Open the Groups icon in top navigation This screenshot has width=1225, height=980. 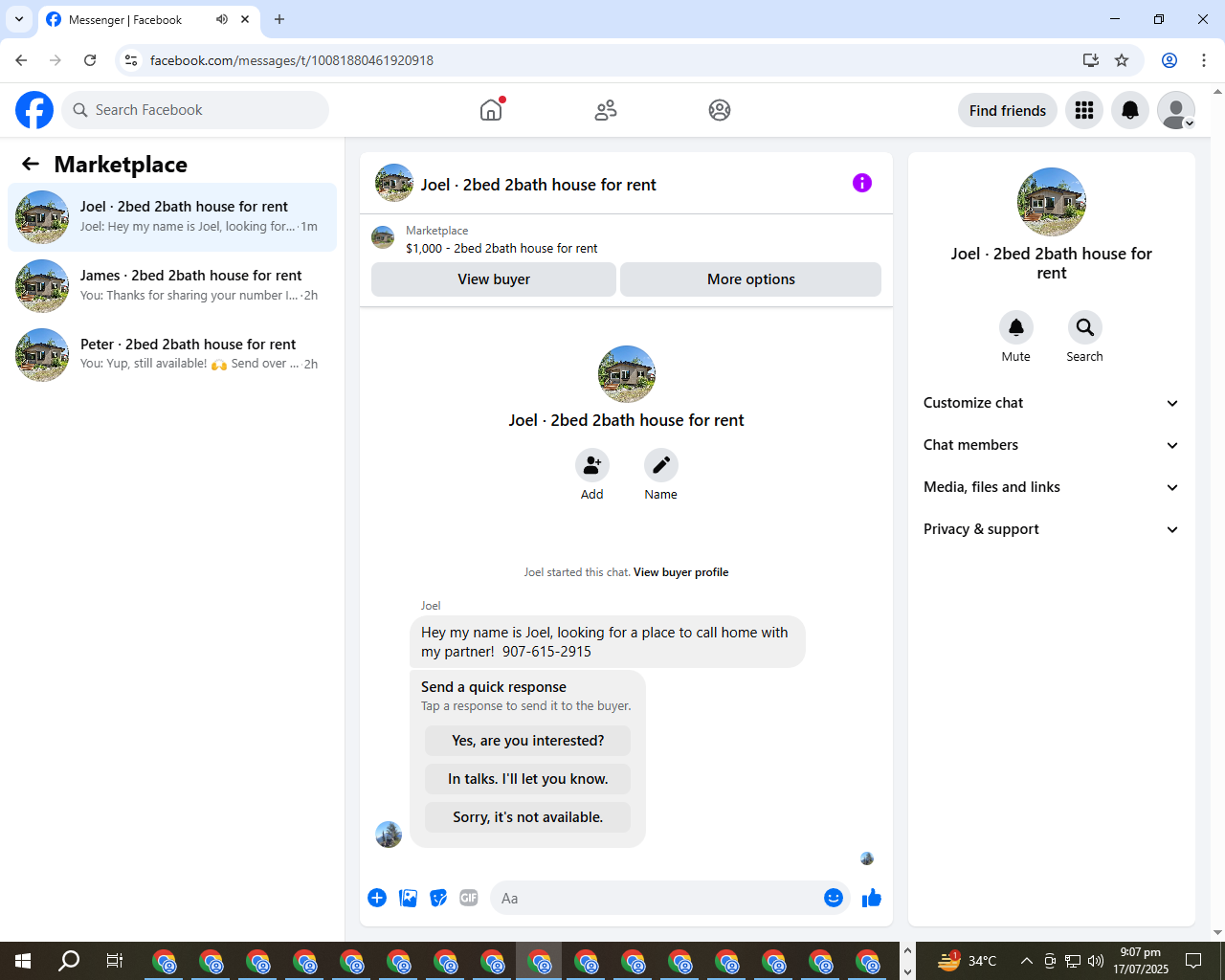[x=720, y=110]
